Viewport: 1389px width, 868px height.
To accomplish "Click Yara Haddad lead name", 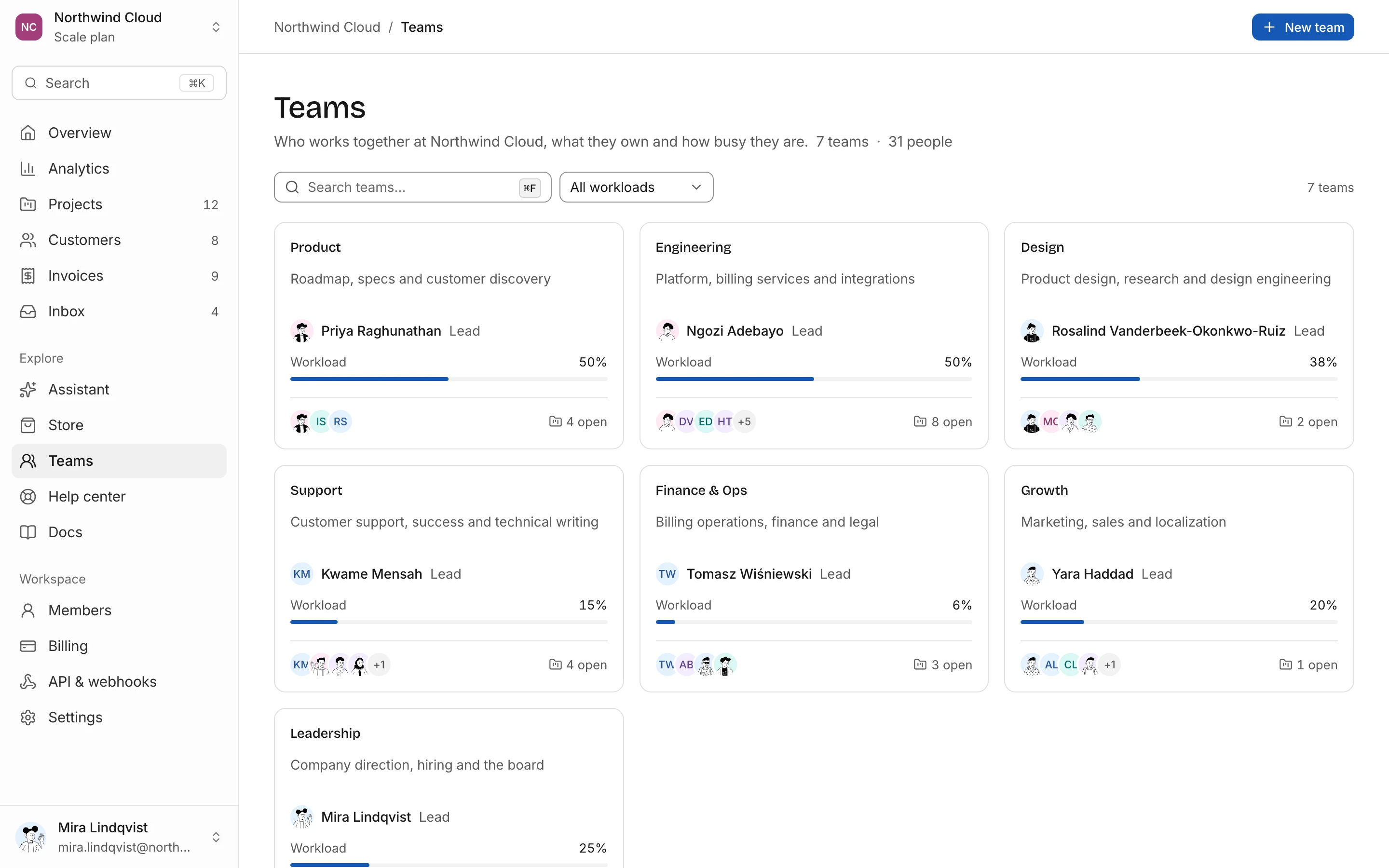I will pos(1092,573).
